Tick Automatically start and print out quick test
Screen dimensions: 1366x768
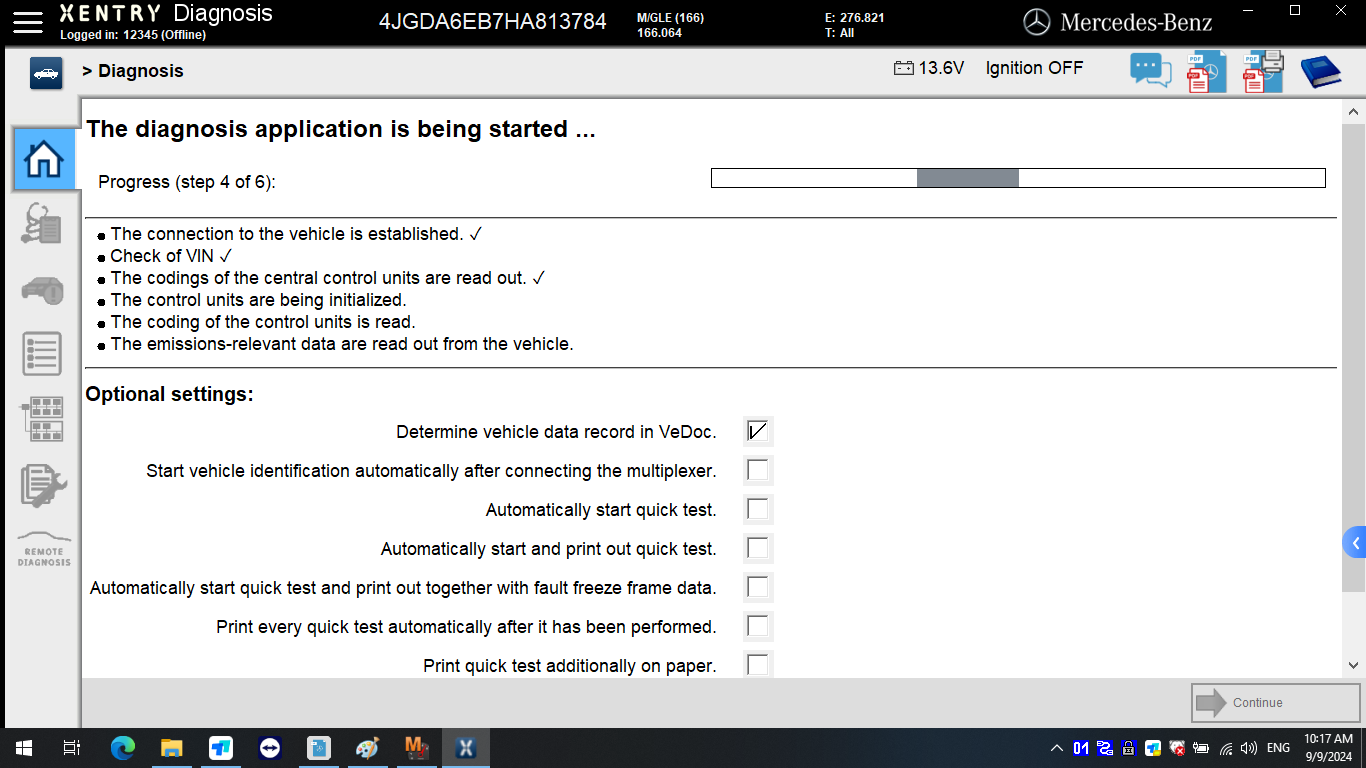coord(758,548)
